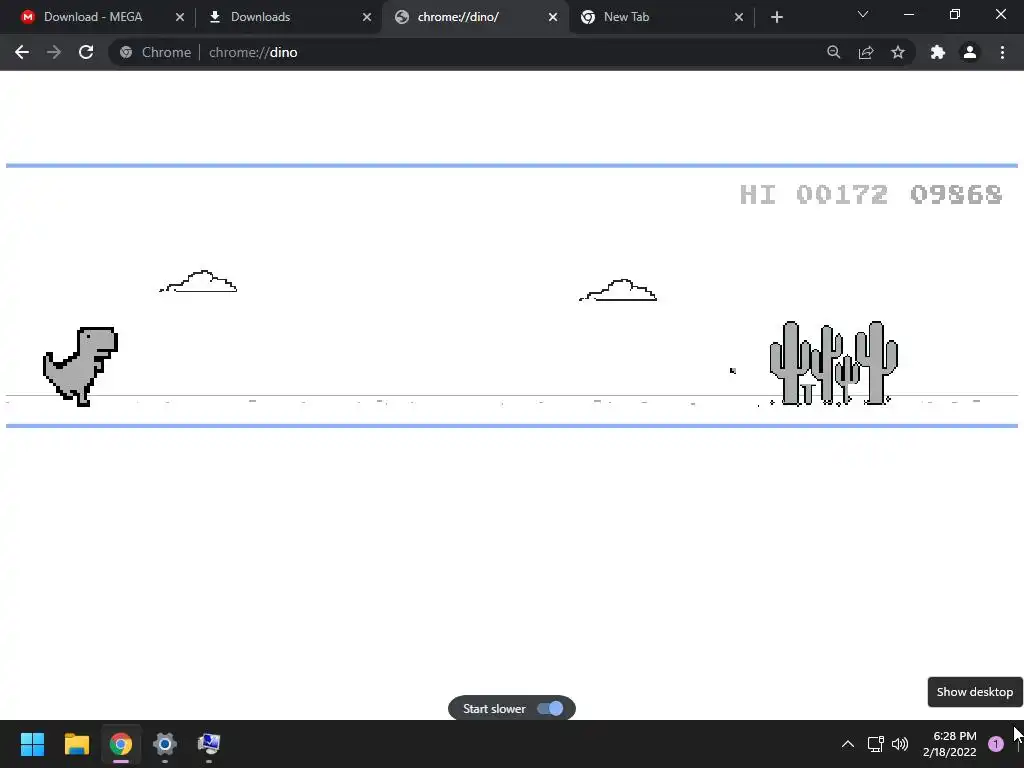Restore down the Chrome window
This screenshot has width=1024, height=768.
click(955, 14)
